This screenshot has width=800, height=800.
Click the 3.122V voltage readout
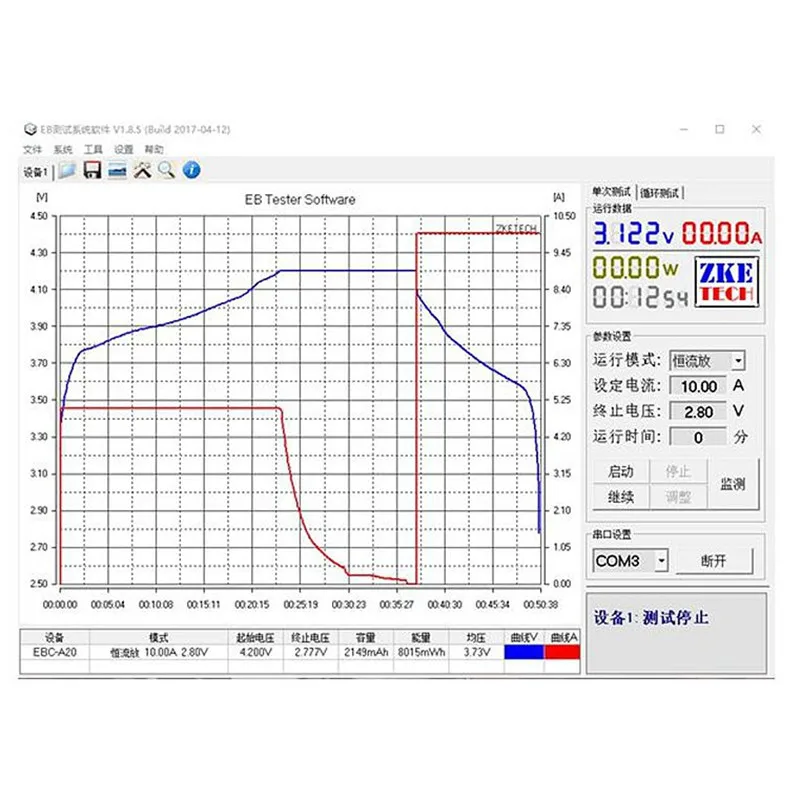(x=634, y=233)
